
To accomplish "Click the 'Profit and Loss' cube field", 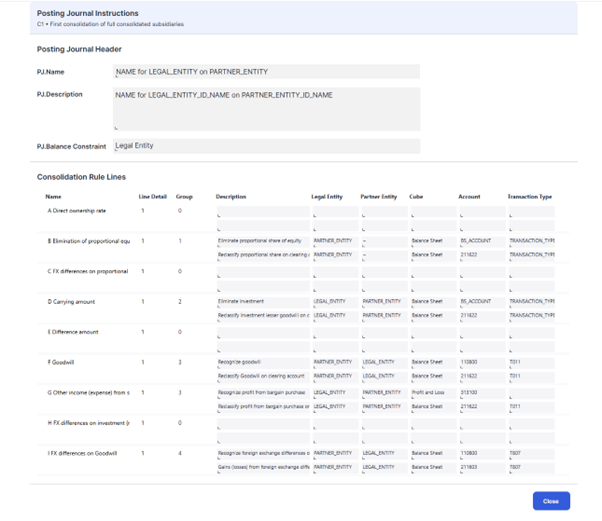I will coord(430,393).
